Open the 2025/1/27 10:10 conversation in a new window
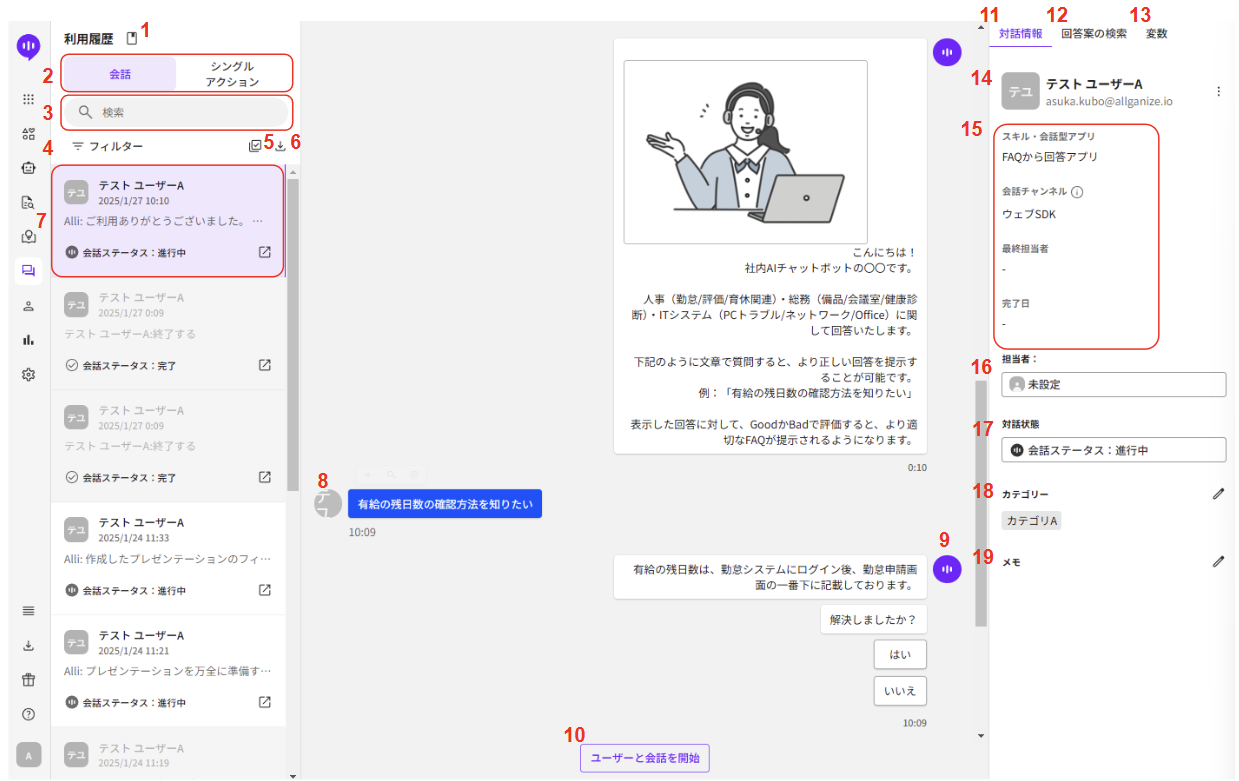 [265, 252]
